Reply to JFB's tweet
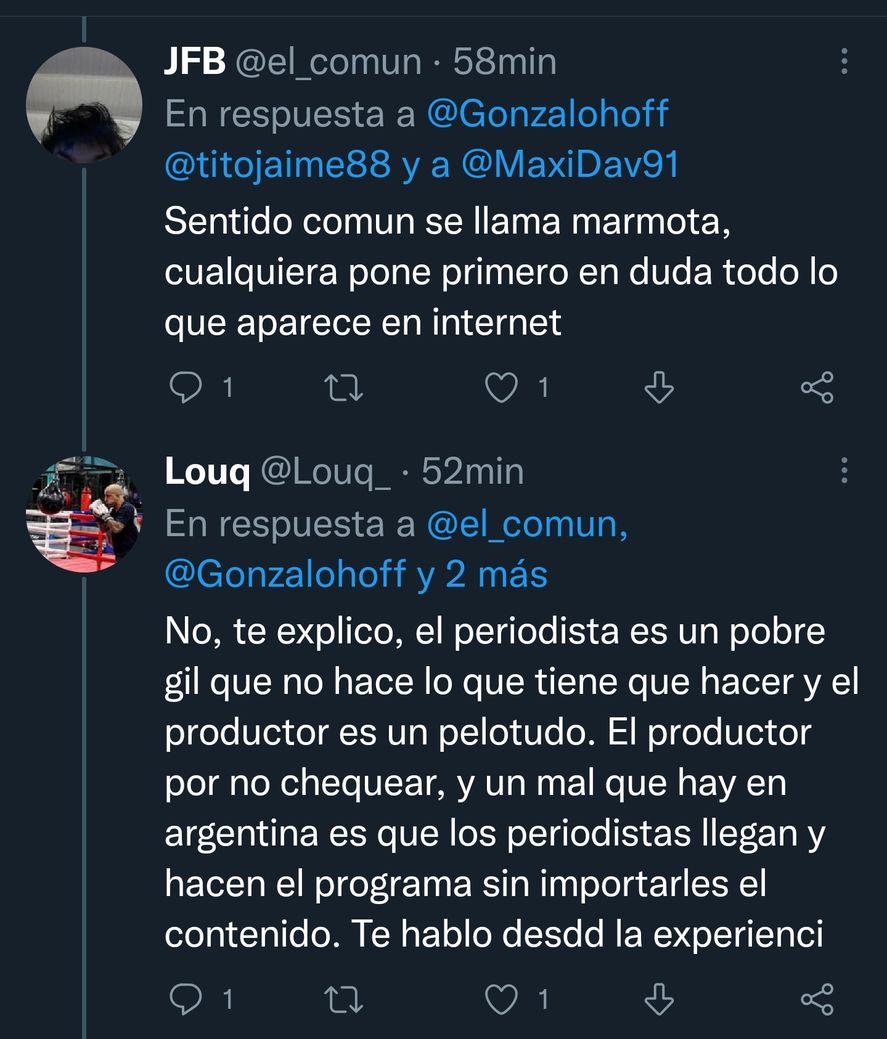Image resolution: width=887 pixels, height=1039 pixels. [x=186, y=387]
